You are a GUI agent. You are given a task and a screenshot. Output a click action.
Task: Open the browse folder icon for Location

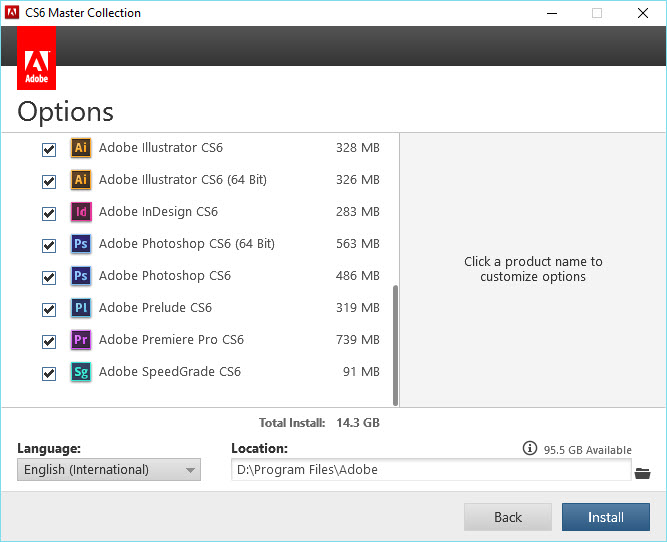pyautogui.click(x=642, y=473)
